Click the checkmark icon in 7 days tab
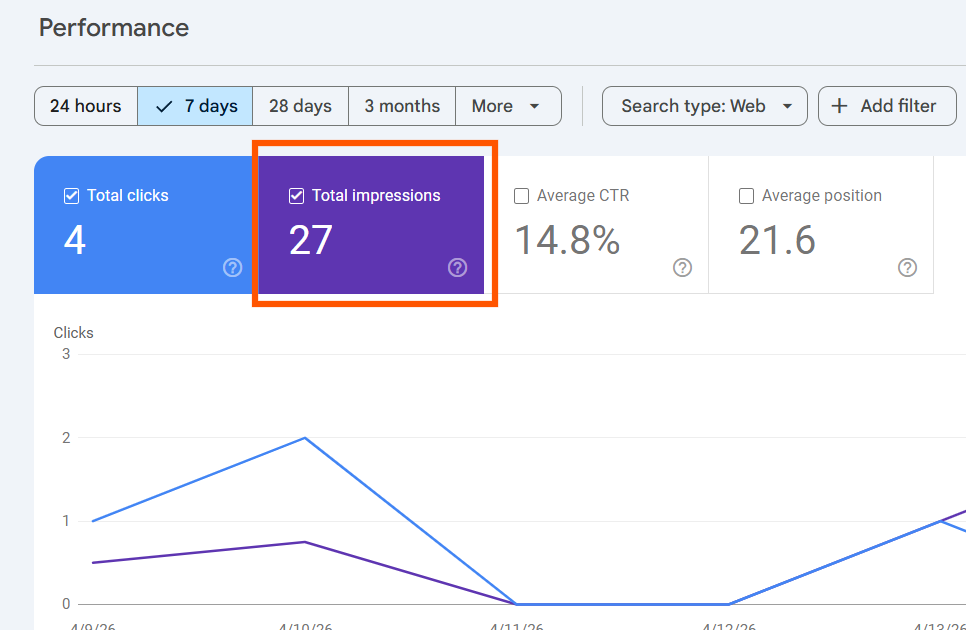966x630 pixels. (163, 105)
